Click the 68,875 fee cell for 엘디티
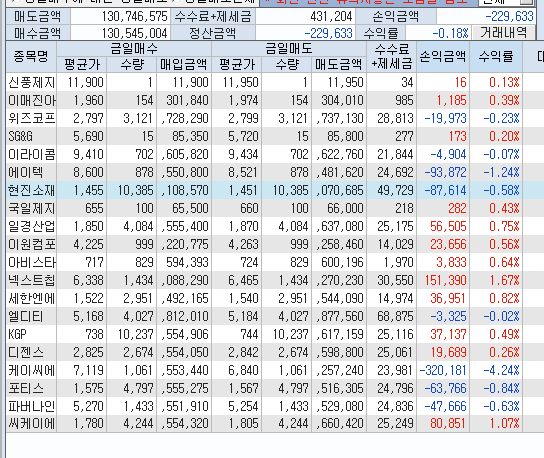This screenshot has width=544, height=458. [x=391, y=317]
